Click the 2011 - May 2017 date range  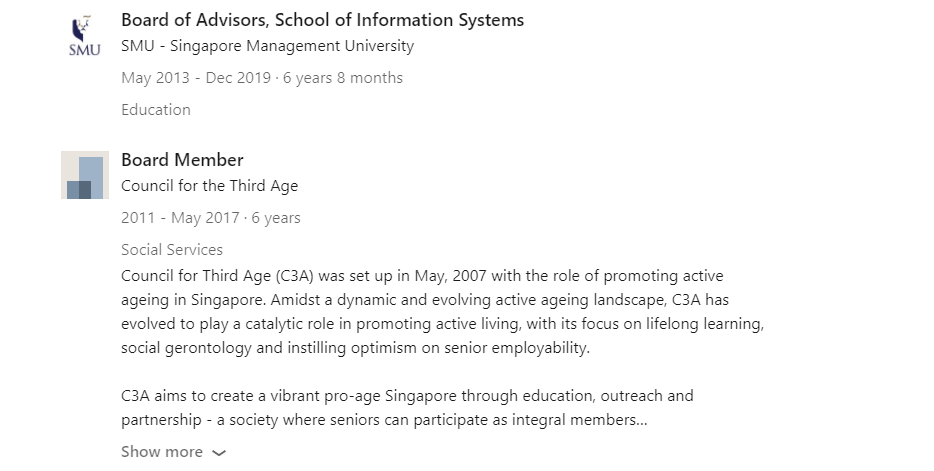[x=180, y=218]
